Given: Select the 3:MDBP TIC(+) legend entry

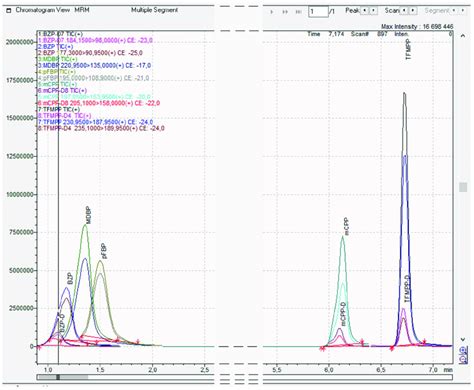Looking at the screenshot, I should [x=58, y=59].
